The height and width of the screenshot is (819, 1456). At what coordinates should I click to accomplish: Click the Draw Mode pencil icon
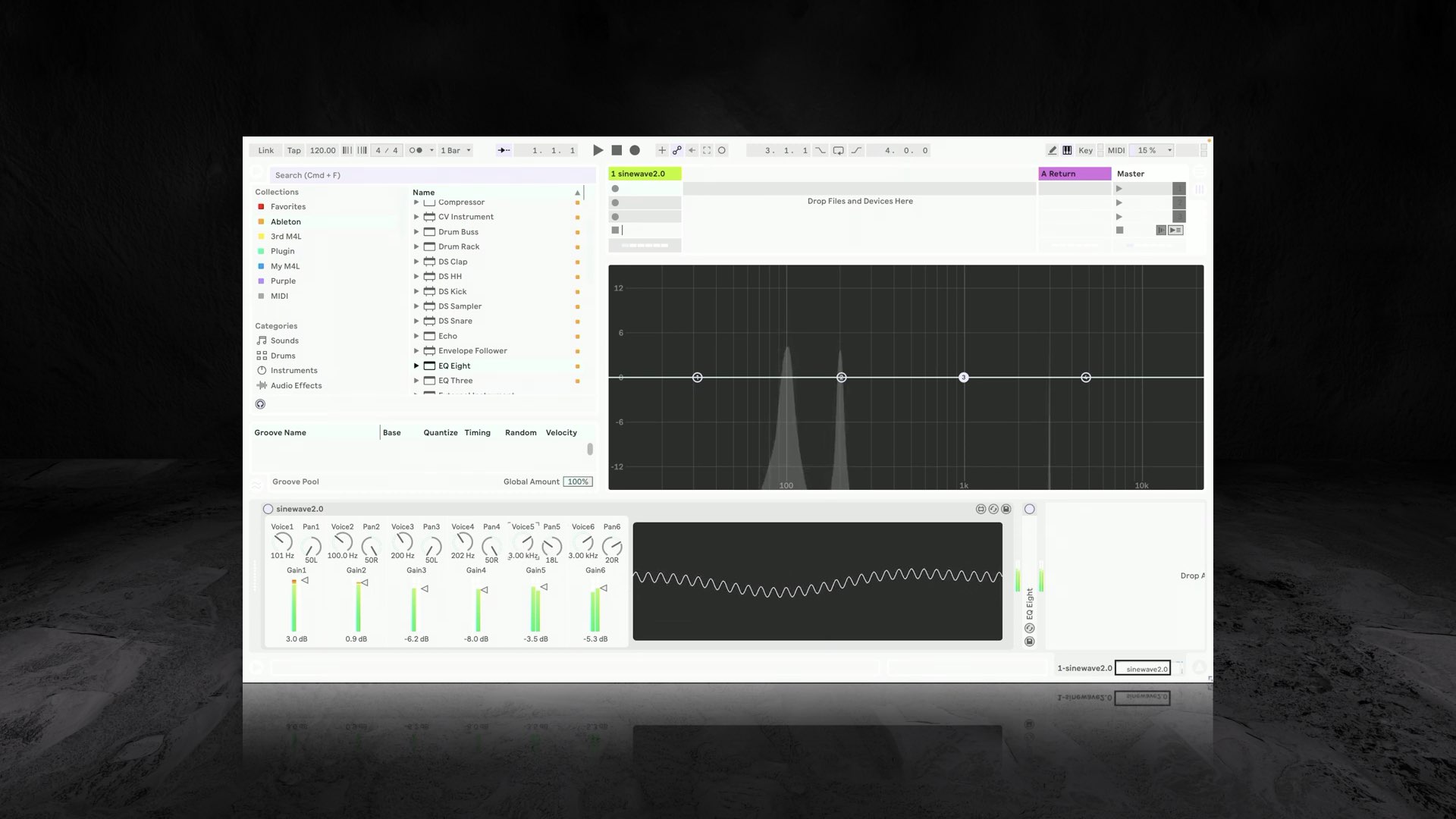coord(1052,150)
